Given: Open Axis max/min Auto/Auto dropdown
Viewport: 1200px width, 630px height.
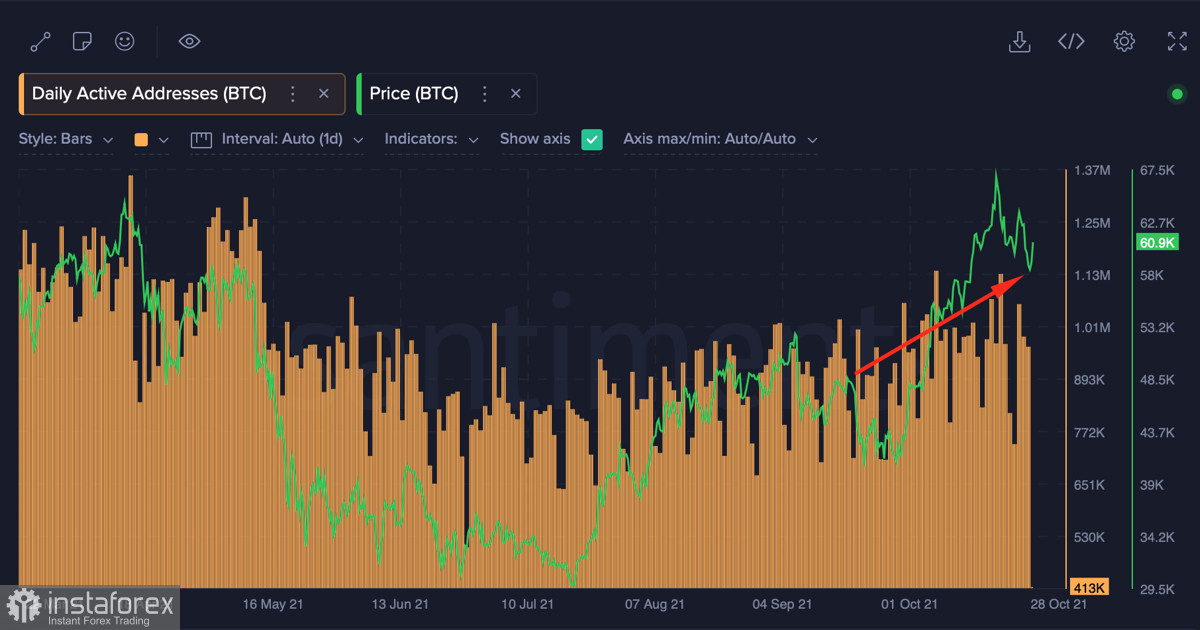Looking at the screenshot, I should click(720, 139).
